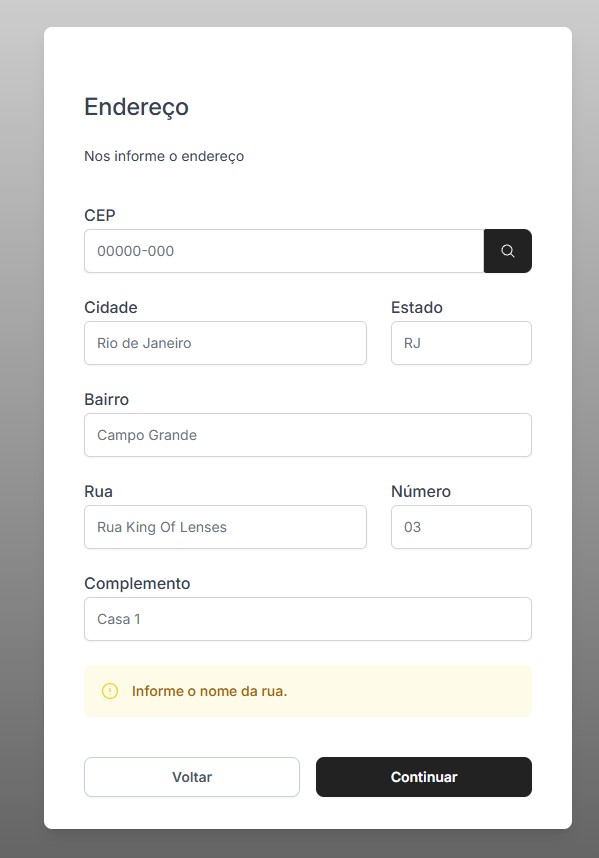Click the text Informe o nome da rua
The image size is (599, 858).
click(210, 691)
